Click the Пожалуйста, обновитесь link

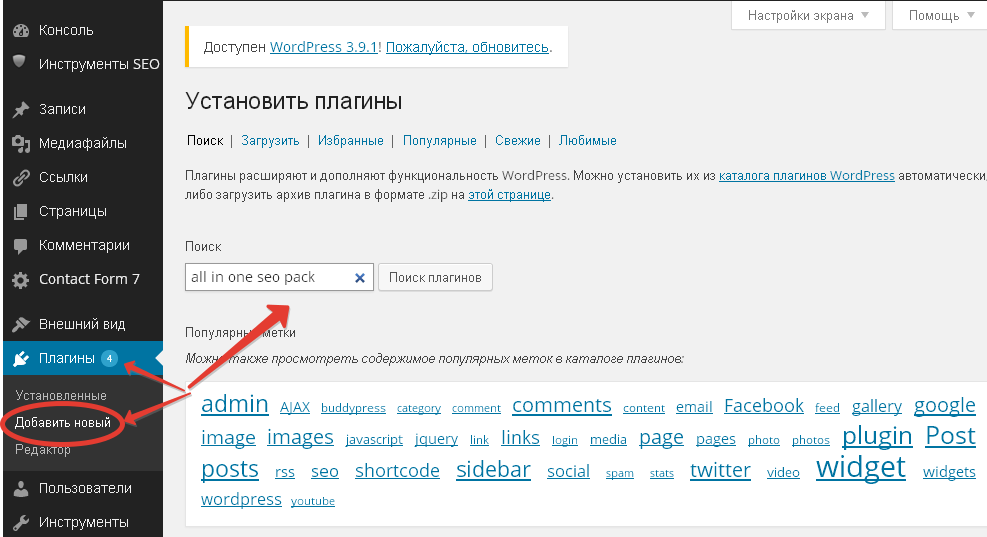[467, 47]
